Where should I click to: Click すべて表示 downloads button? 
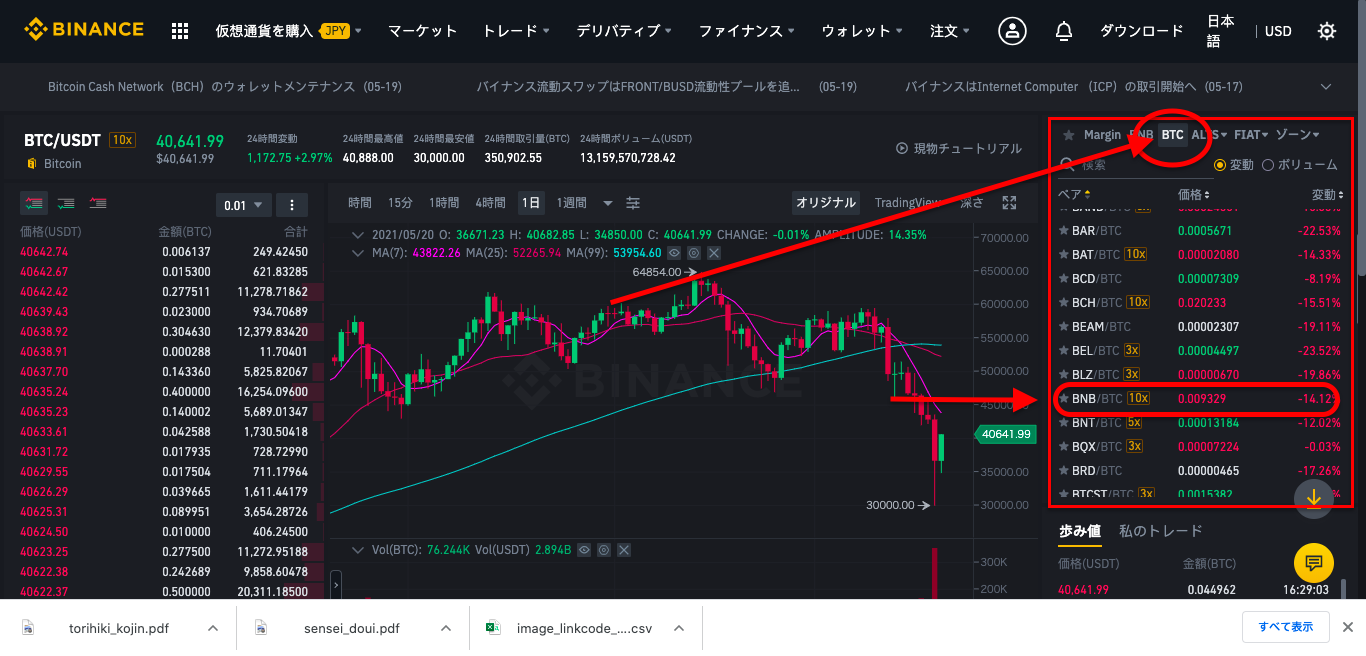(1285, 627)
